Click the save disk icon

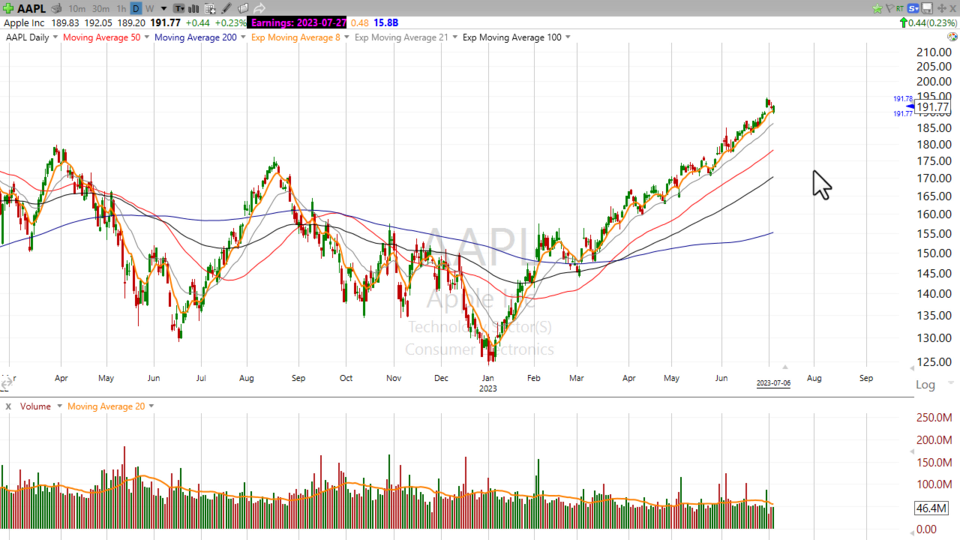pos(927,8)
